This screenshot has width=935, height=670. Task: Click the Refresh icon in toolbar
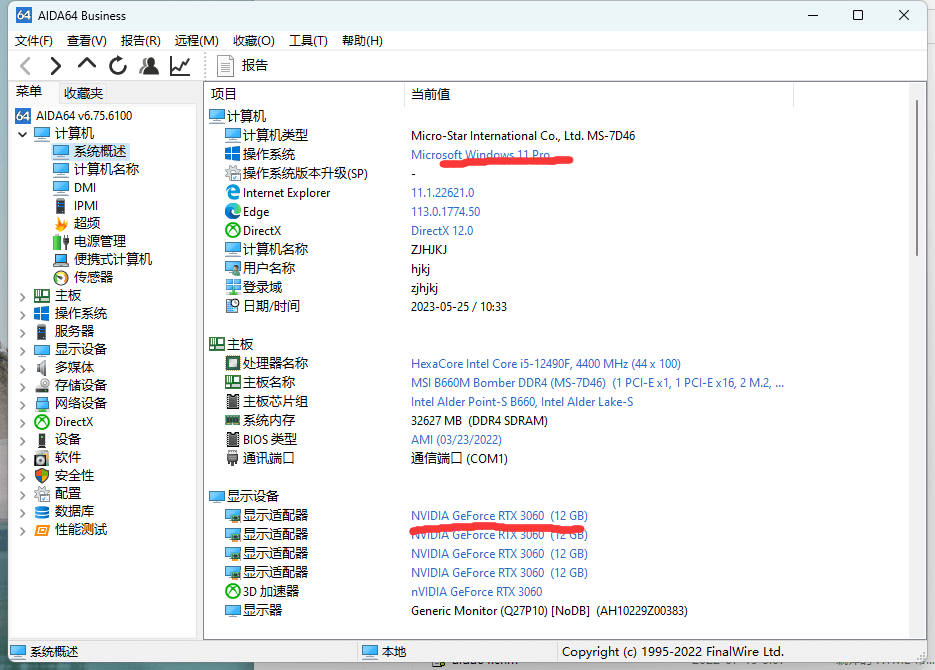pyautogui.click(x=118, y=66)
